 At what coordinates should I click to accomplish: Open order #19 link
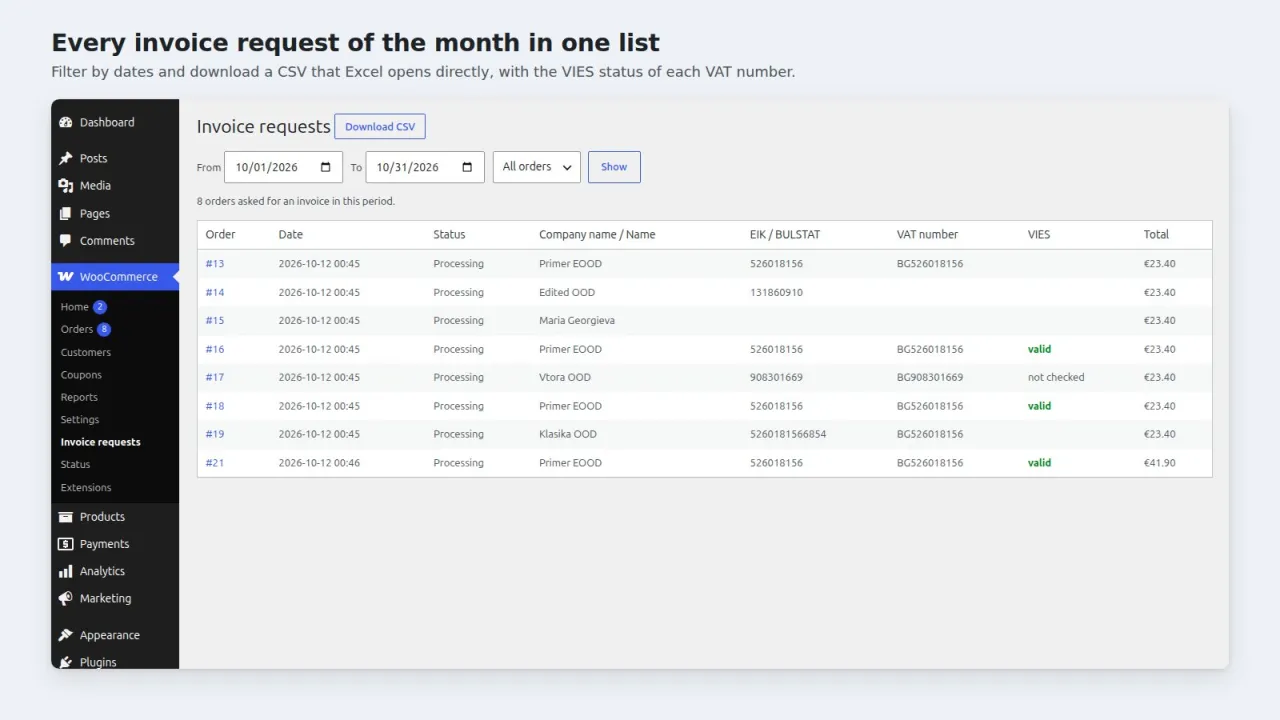tap(215, 434)
